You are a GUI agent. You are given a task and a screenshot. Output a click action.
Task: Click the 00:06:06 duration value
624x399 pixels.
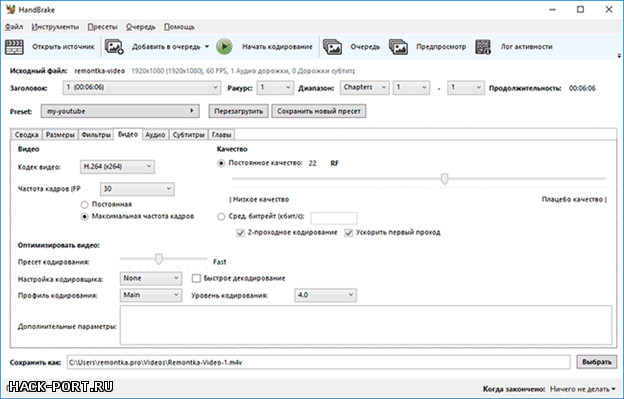pyautogui.click(x=582, y=88)
